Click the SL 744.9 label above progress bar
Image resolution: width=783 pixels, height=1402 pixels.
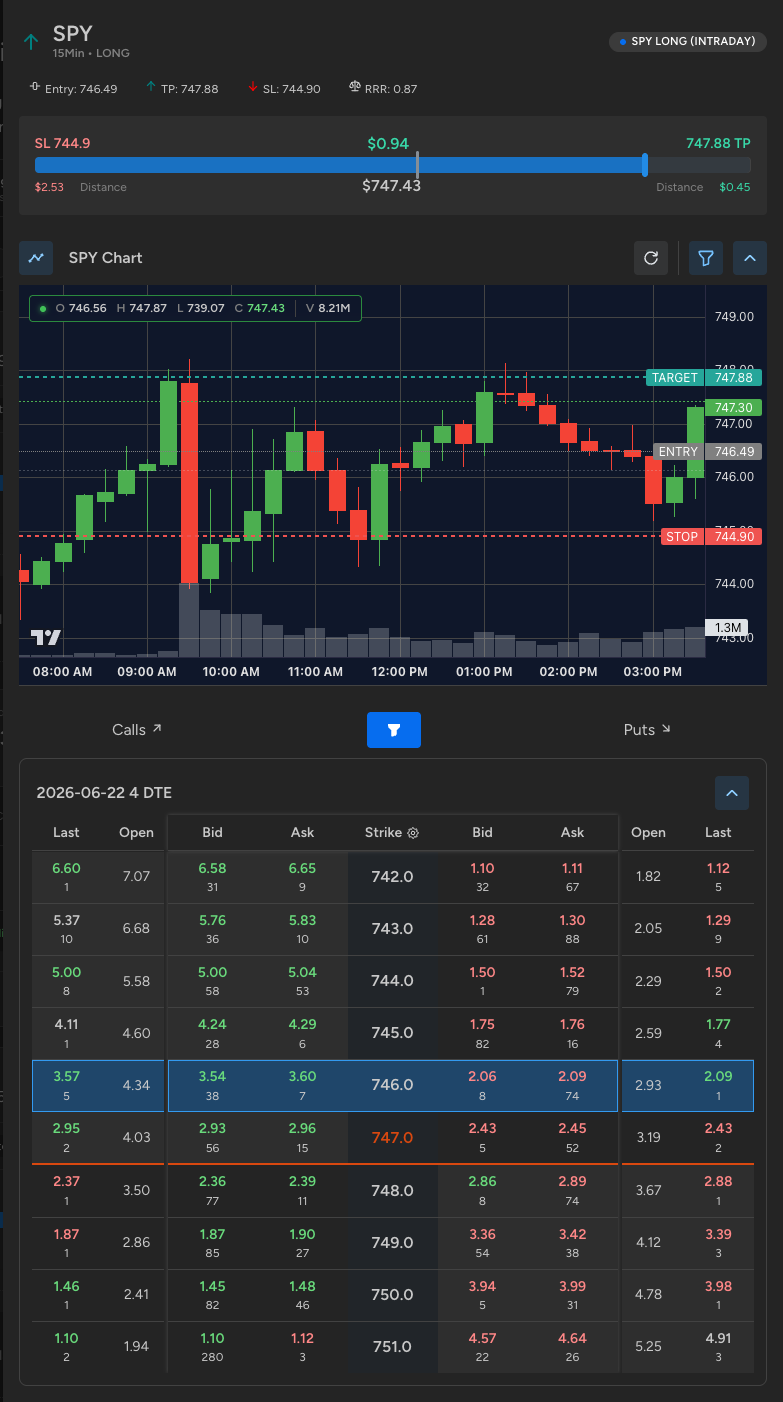click(62, 143)
